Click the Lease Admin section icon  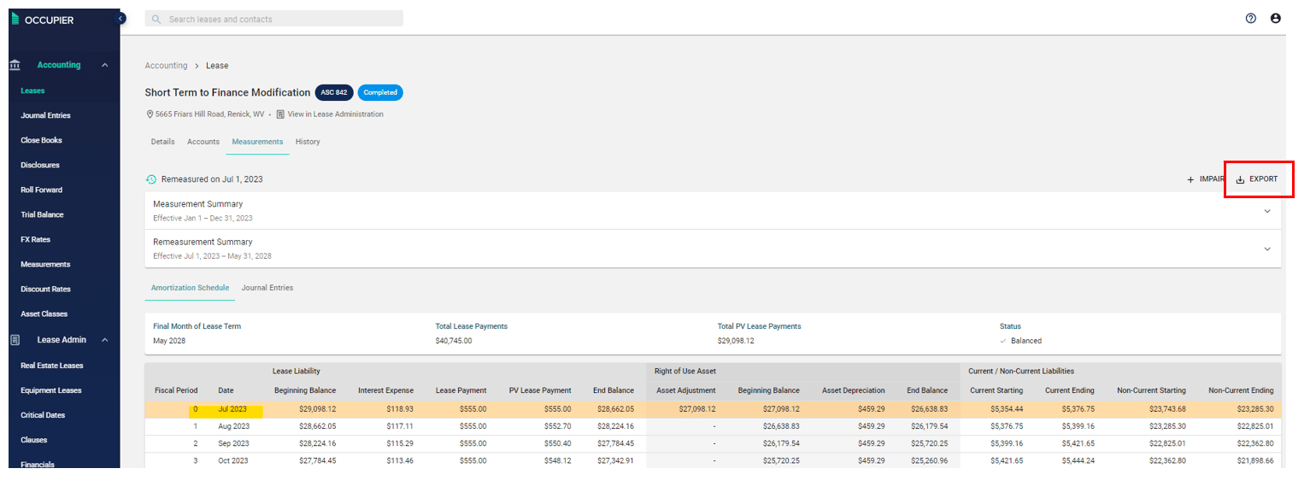(x=15, y=340)
